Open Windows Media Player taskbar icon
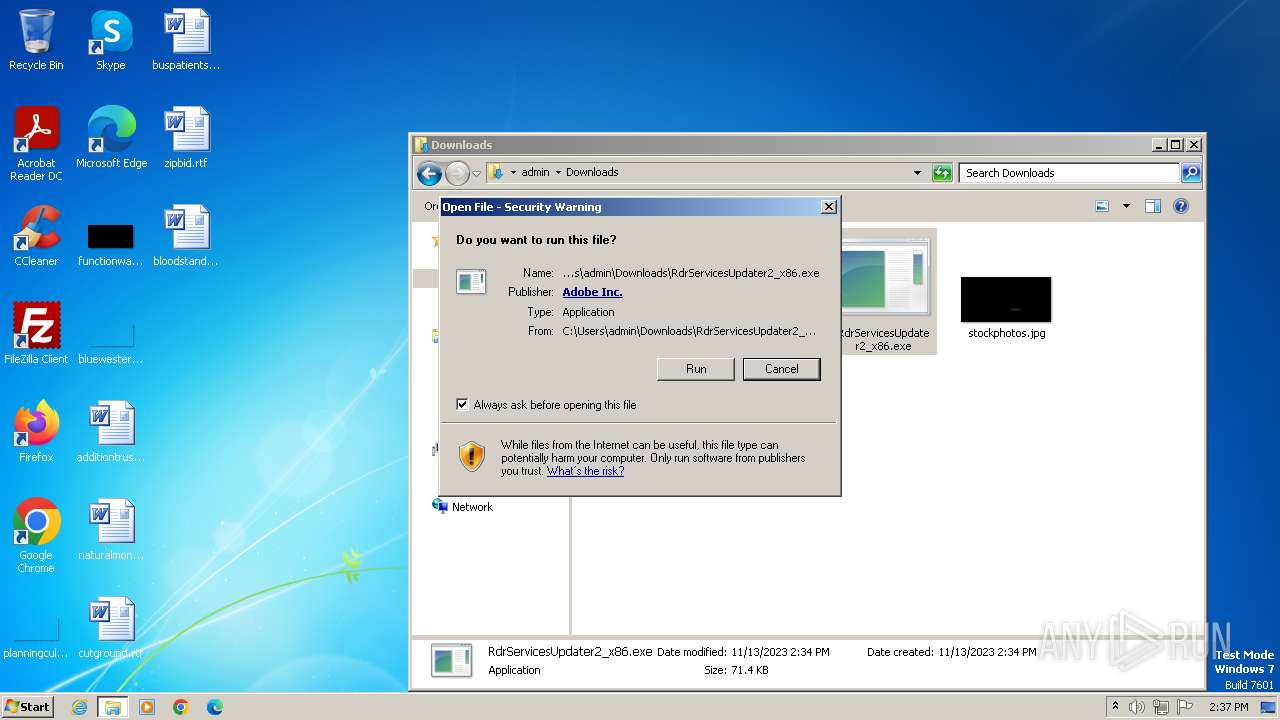The width and height of the screenshot is (1280, 720). pyautogui.click(x=147, y=707)
